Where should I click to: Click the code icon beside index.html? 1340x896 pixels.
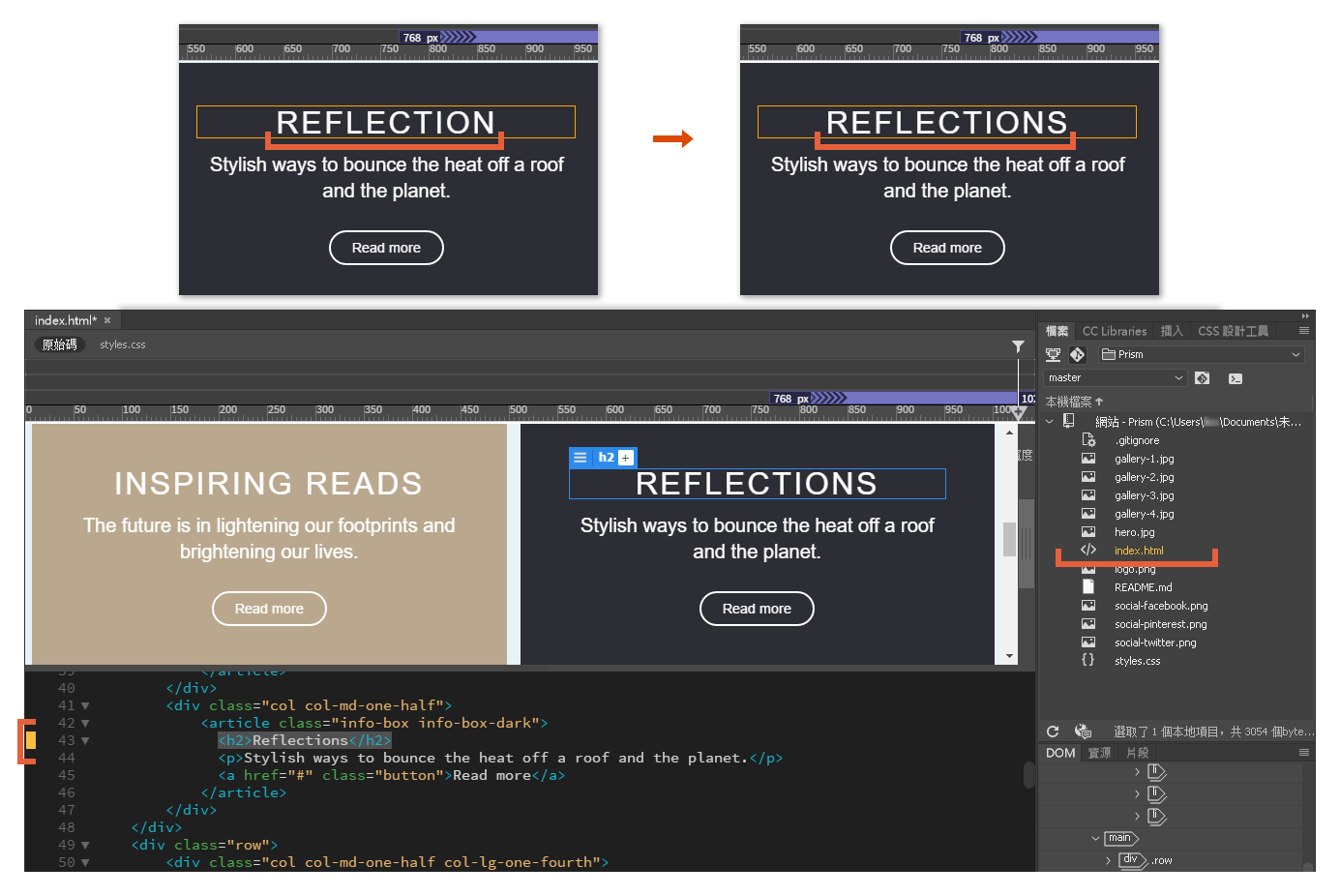pos(1088,550)
